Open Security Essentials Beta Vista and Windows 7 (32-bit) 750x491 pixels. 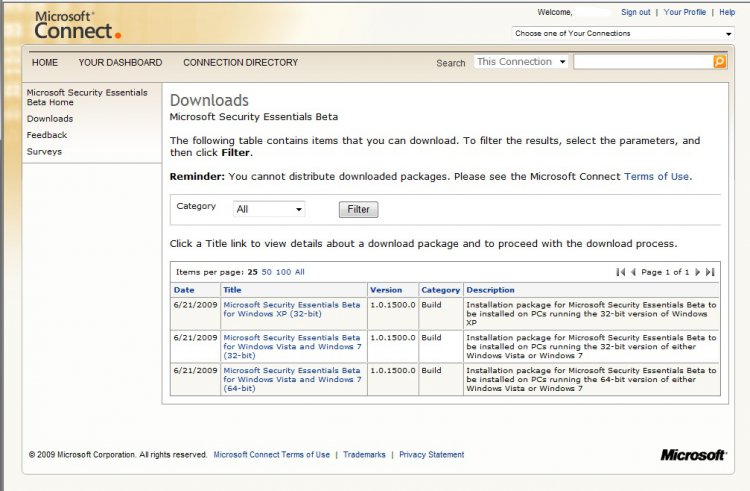coord(292,347)
